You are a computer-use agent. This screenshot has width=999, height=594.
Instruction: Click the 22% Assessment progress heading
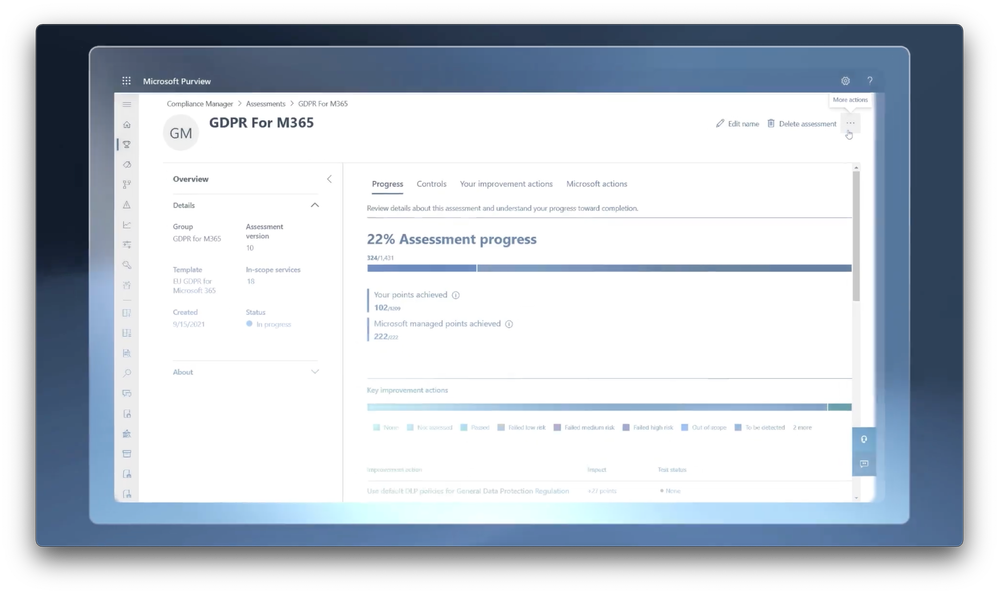[452, 239]
